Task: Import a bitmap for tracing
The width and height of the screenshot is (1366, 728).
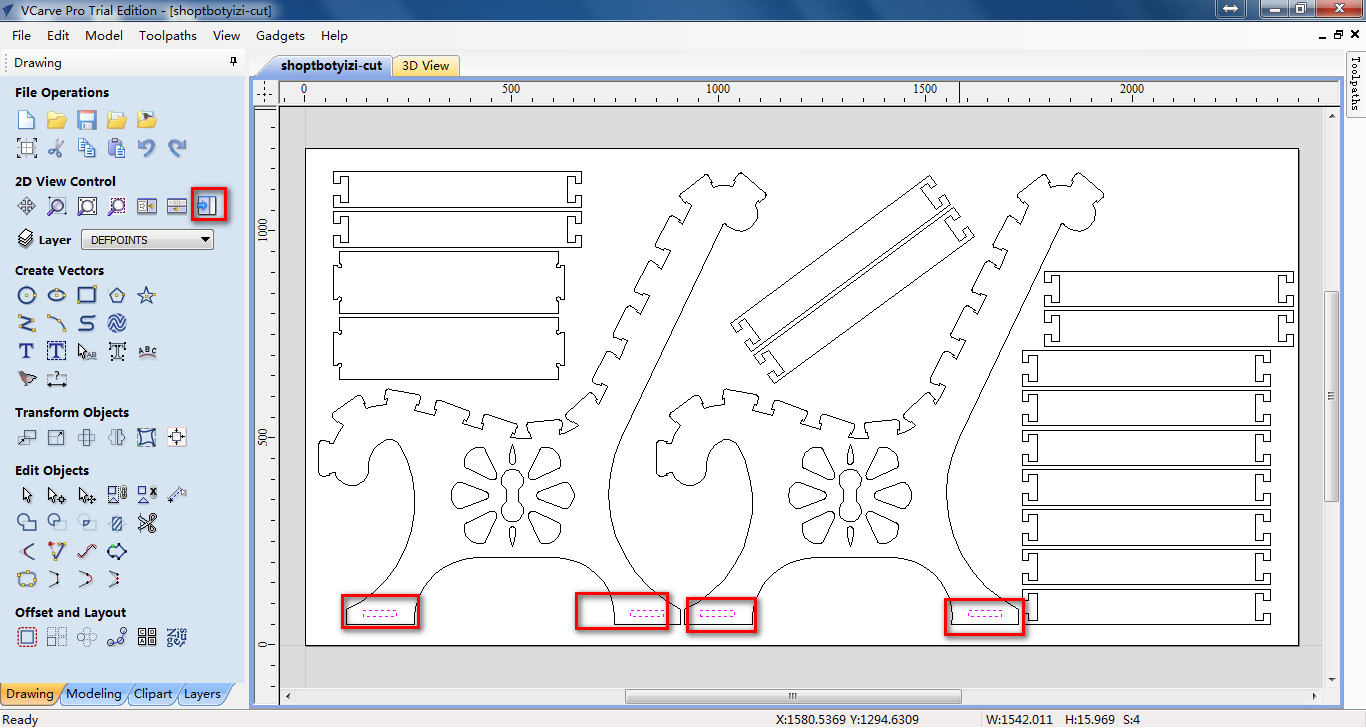Action: point(147,120)
